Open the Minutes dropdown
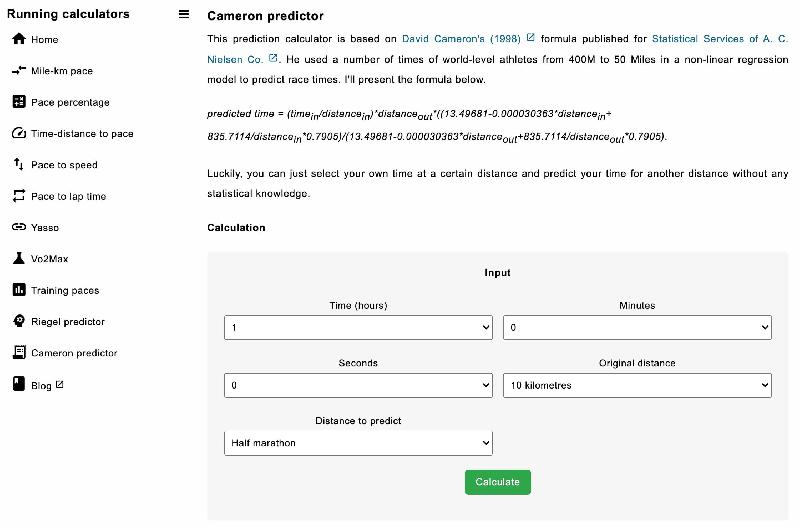 (x=637, y=328)
